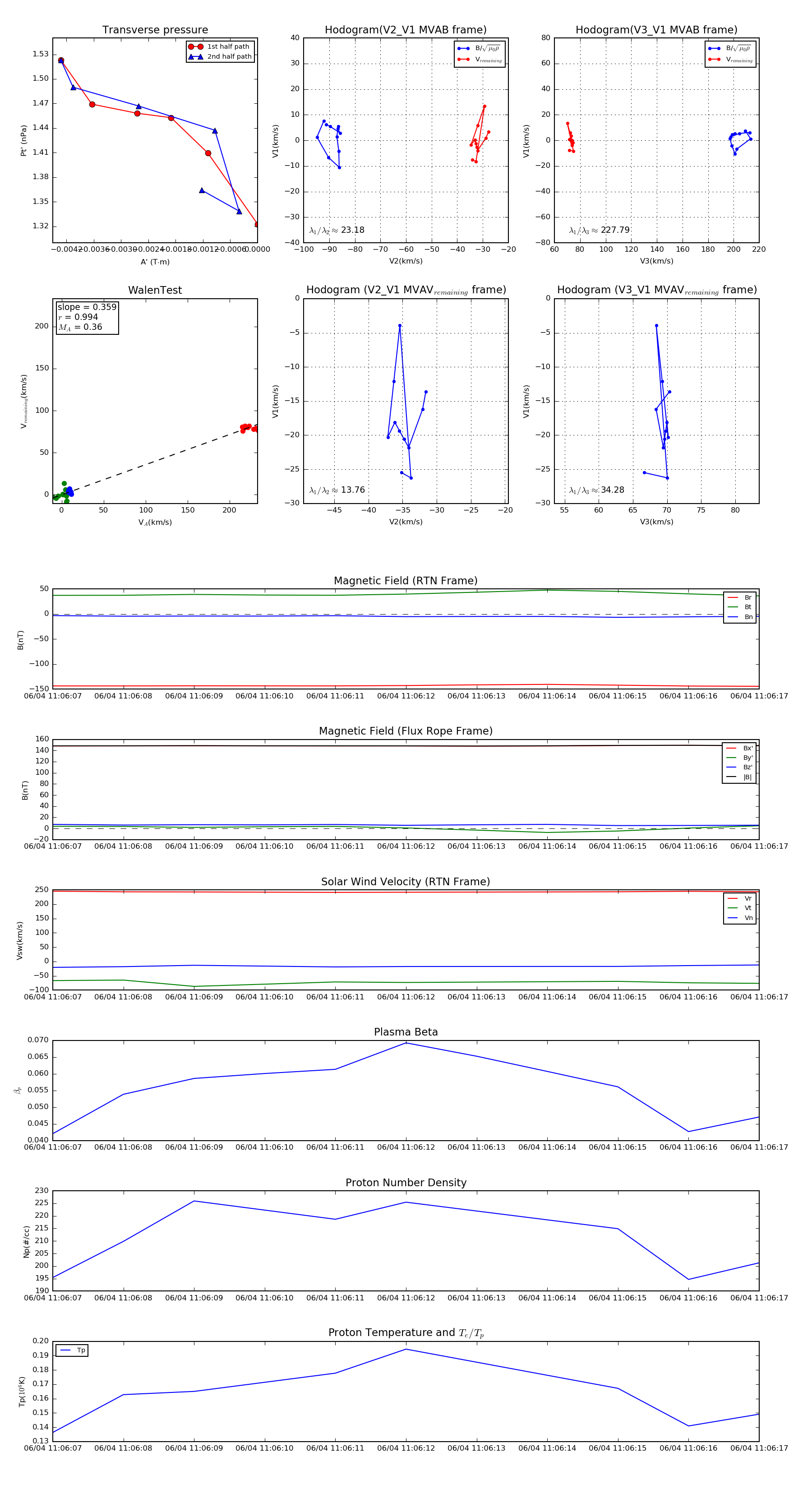Screen dimensions: 812x1489
Task: Click the 'Vt' legend entry
Action: pyautogui.click(x=740, y=908)
